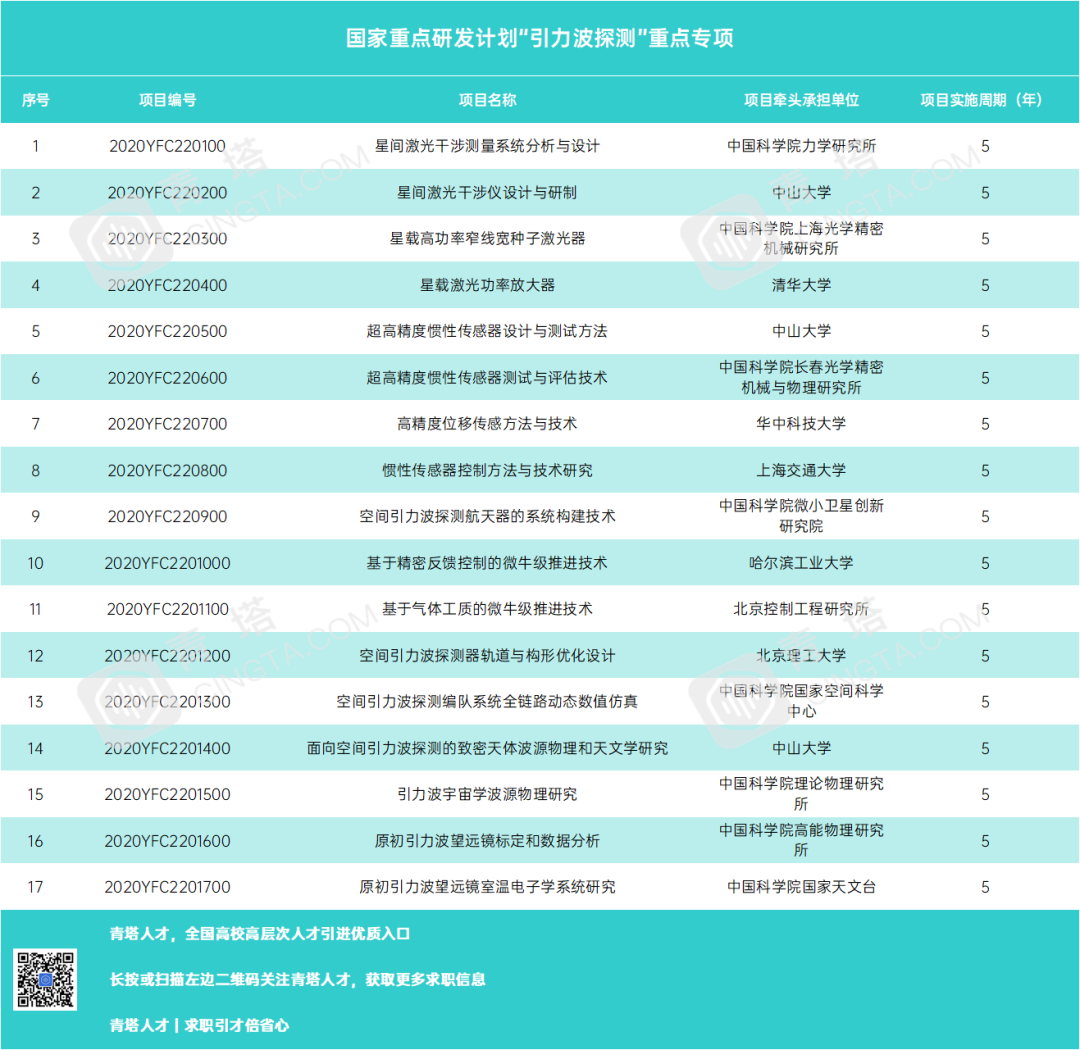Click project name "惯性传感器控制方法与技术研究"

(x=487, y=471)
